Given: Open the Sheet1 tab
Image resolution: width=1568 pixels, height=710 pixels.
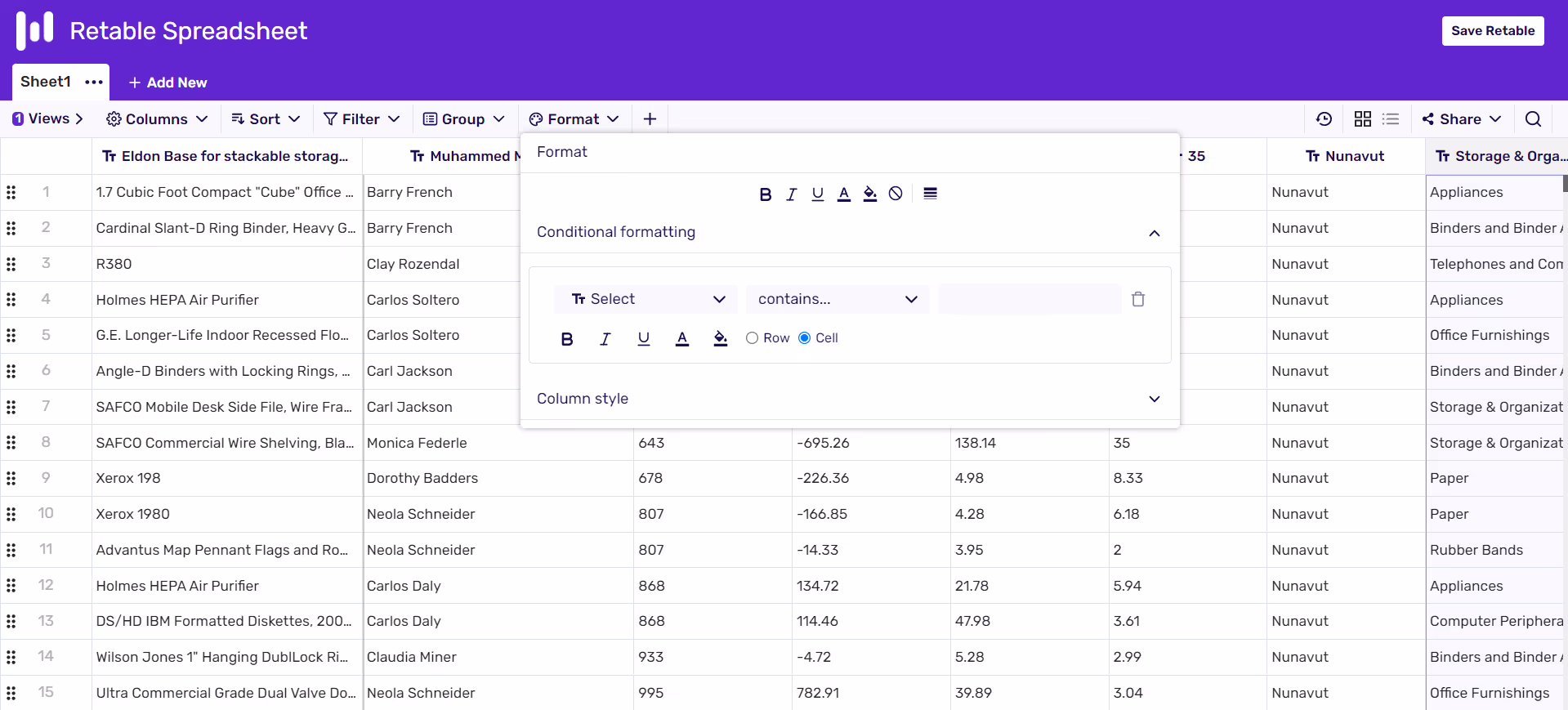Looking at the screenshot, I should click(x=46, y=82).
